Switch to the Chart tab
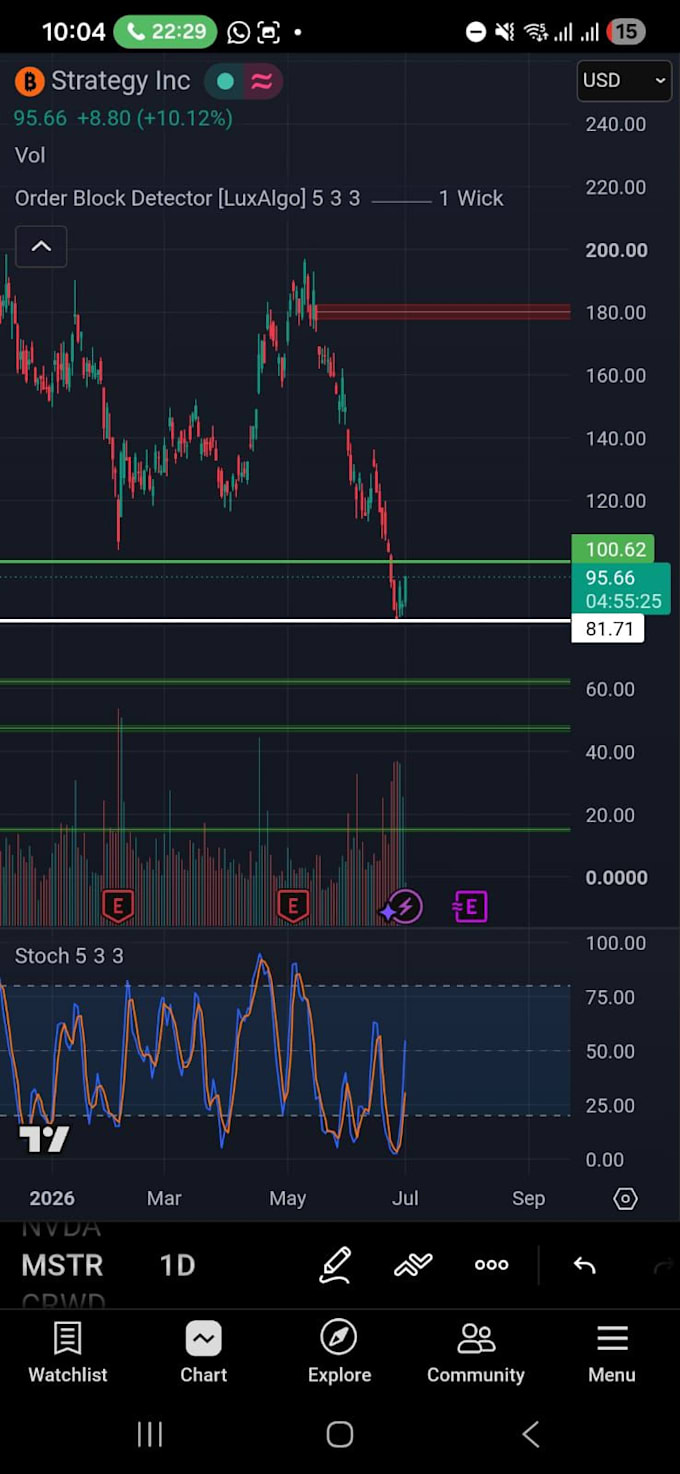Viewport: 680px width, 1474px height. click(204, 1353)
